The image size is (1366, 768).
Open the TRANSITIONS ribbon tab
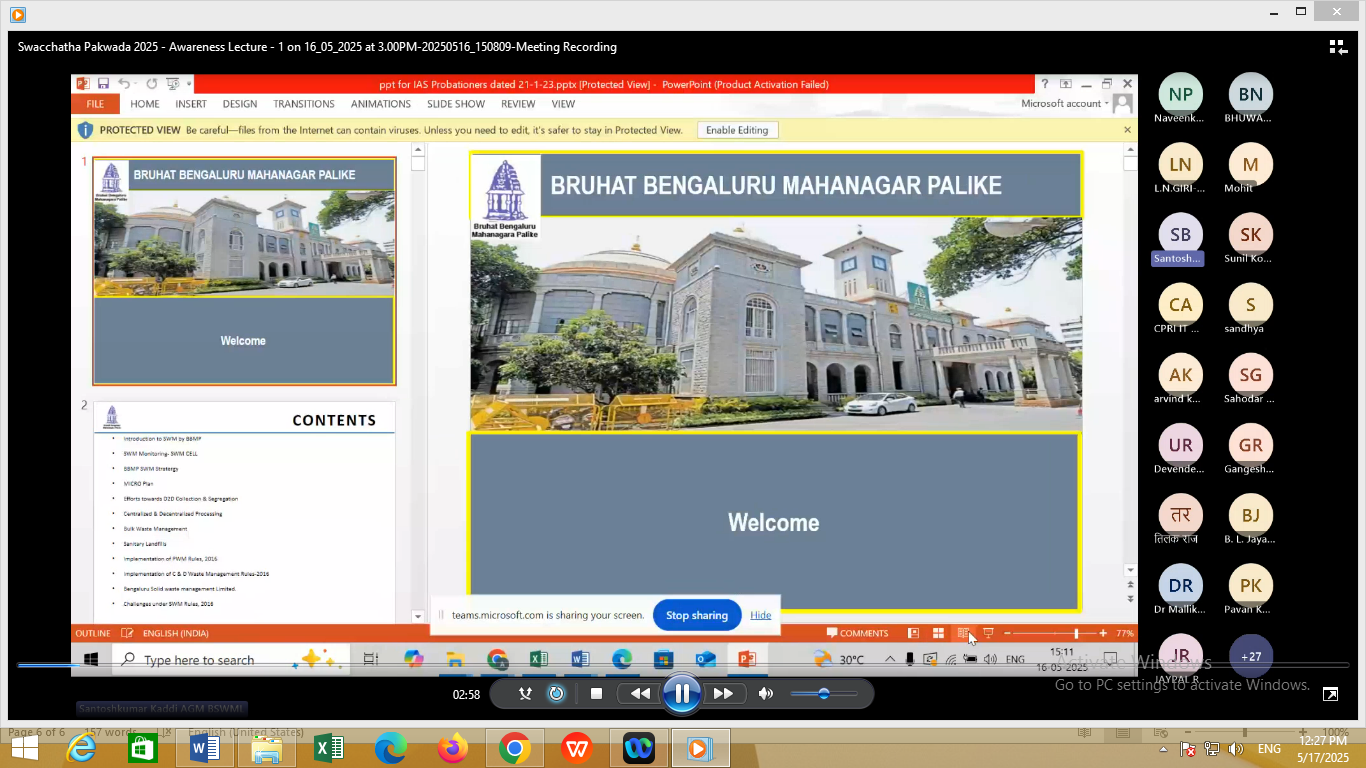pos(304,104)
